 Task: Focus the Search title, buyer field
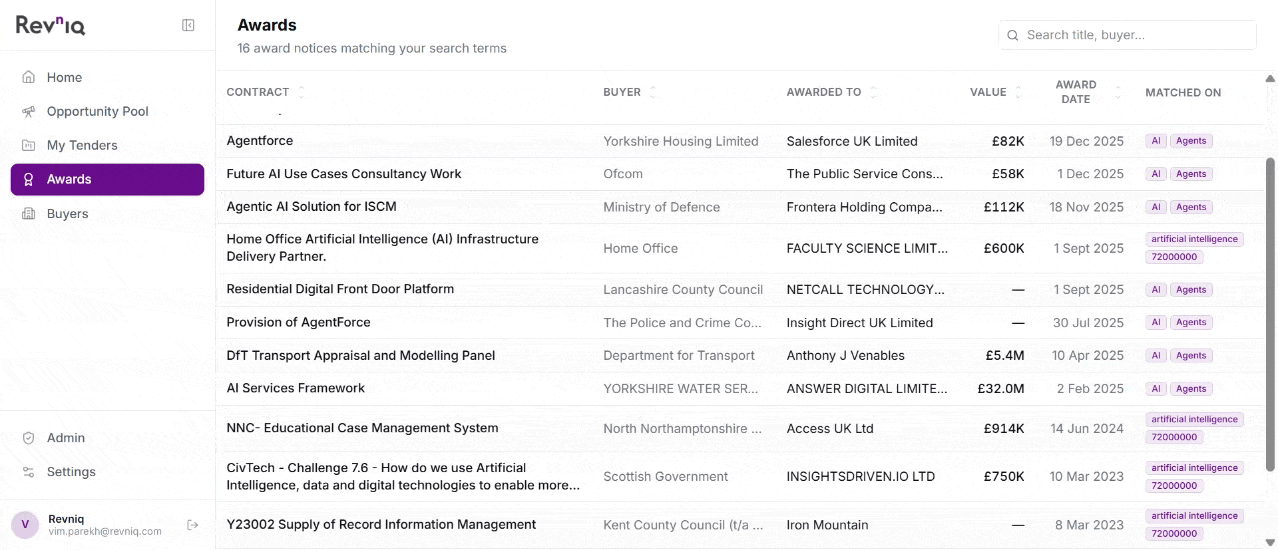coord(1127,35)
